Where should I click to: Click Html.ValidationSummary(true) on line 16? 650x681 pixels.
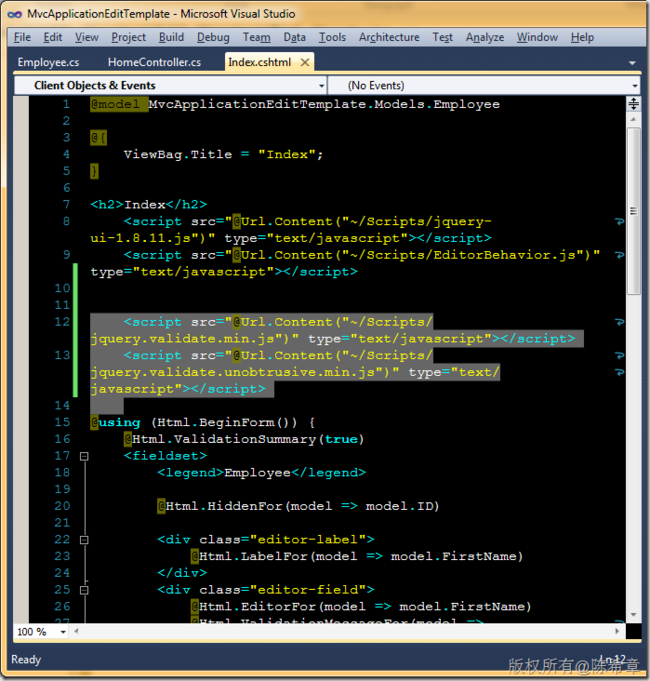tap(248, 439)
